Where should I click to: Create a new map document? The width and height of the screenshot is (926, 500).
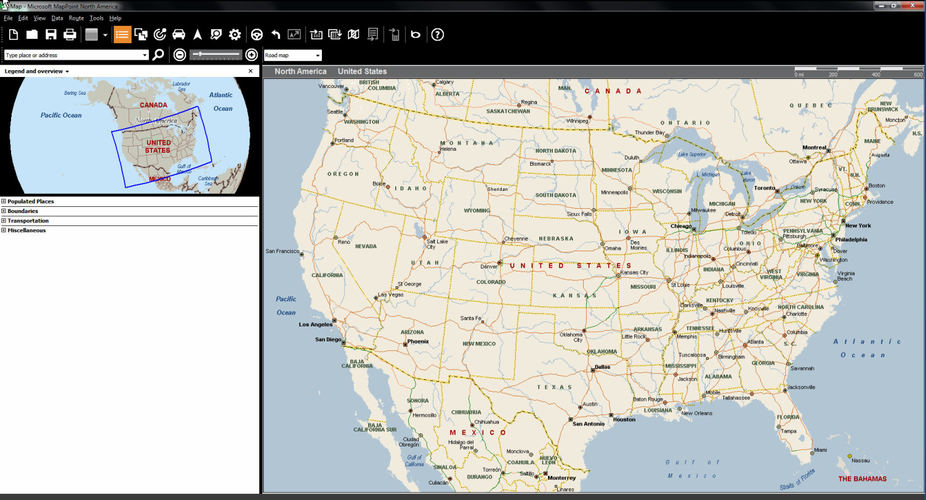point(13,35)
